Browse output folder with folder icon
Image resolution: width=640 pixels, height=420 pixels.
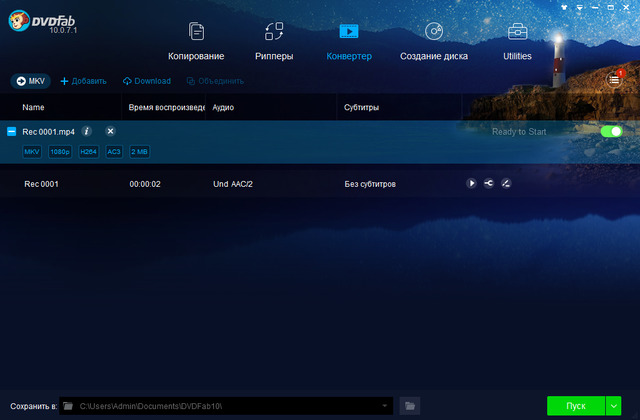pos(409,405)
